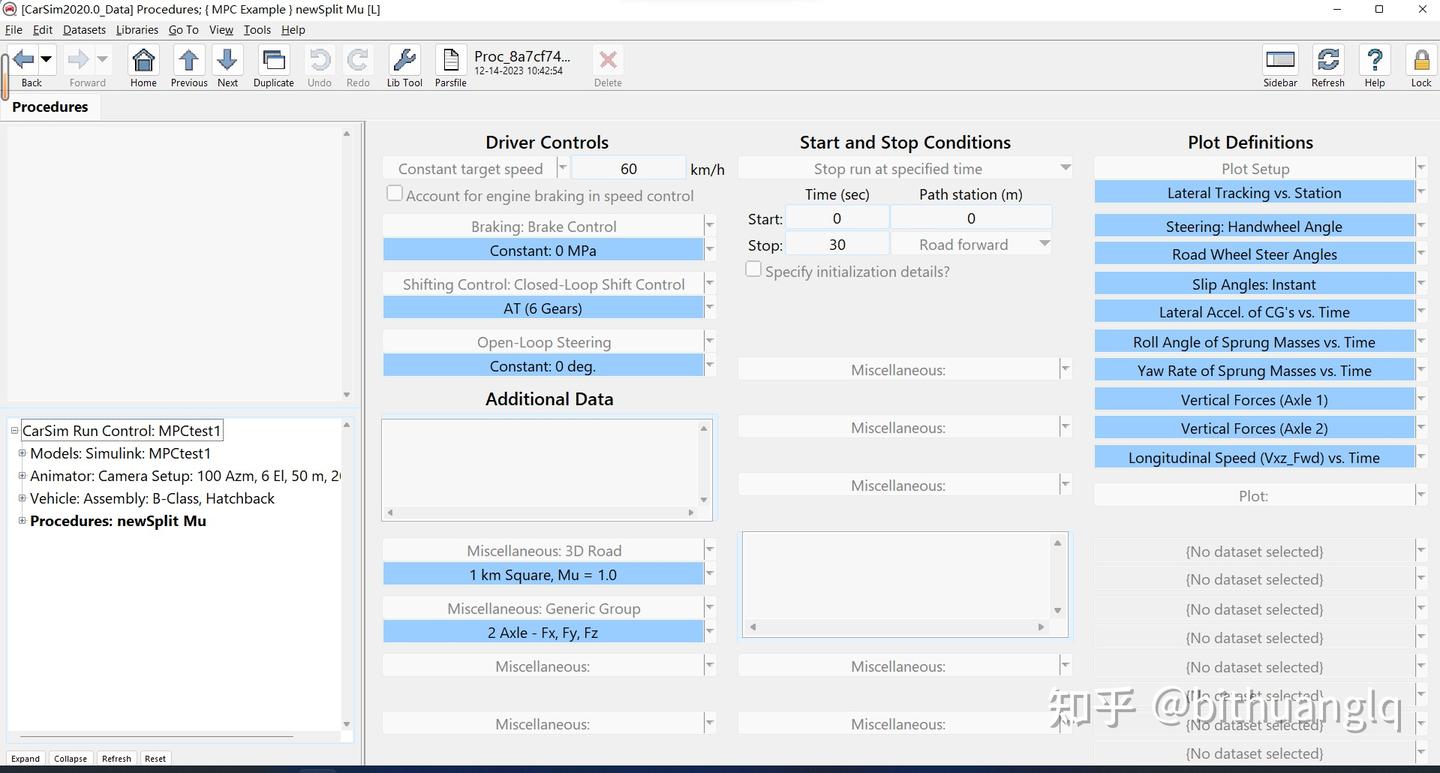Viewport: 1440px width, 773px height.
Task: Click the Next dataset arrow icon
Action: (228, 62)
